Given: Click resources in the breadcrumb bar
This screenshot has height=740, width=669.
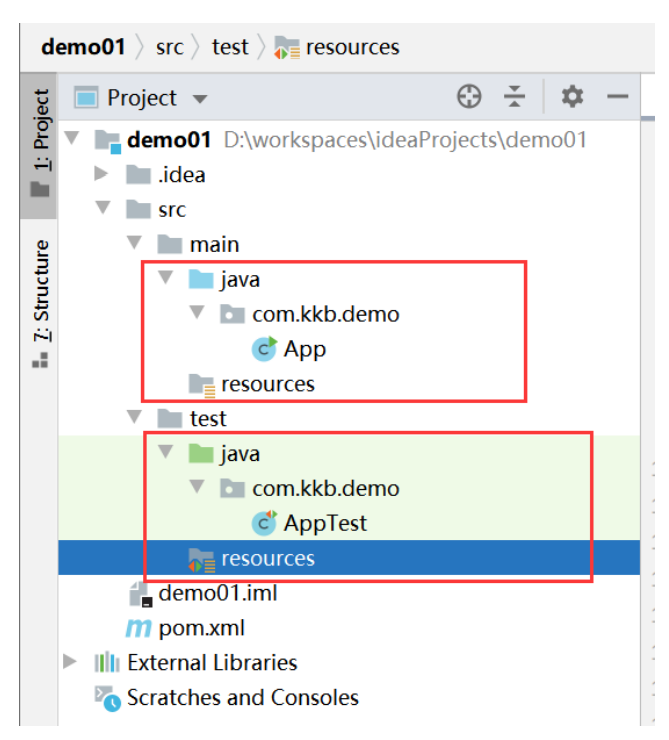Looking at the screenshot, I should pos(352,47).
